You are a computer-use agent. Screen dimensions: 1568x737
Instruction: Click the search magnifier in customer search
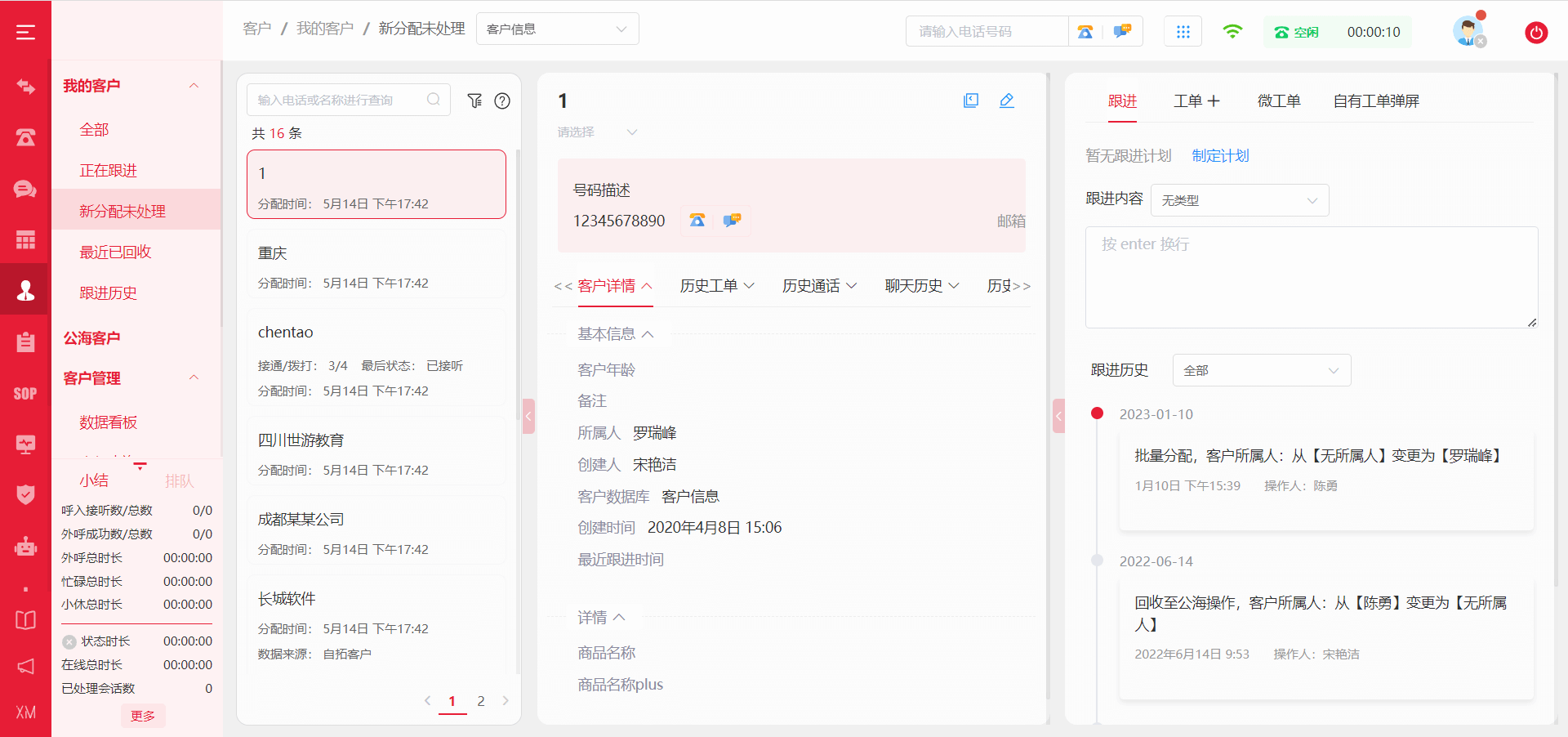(434, 100)
